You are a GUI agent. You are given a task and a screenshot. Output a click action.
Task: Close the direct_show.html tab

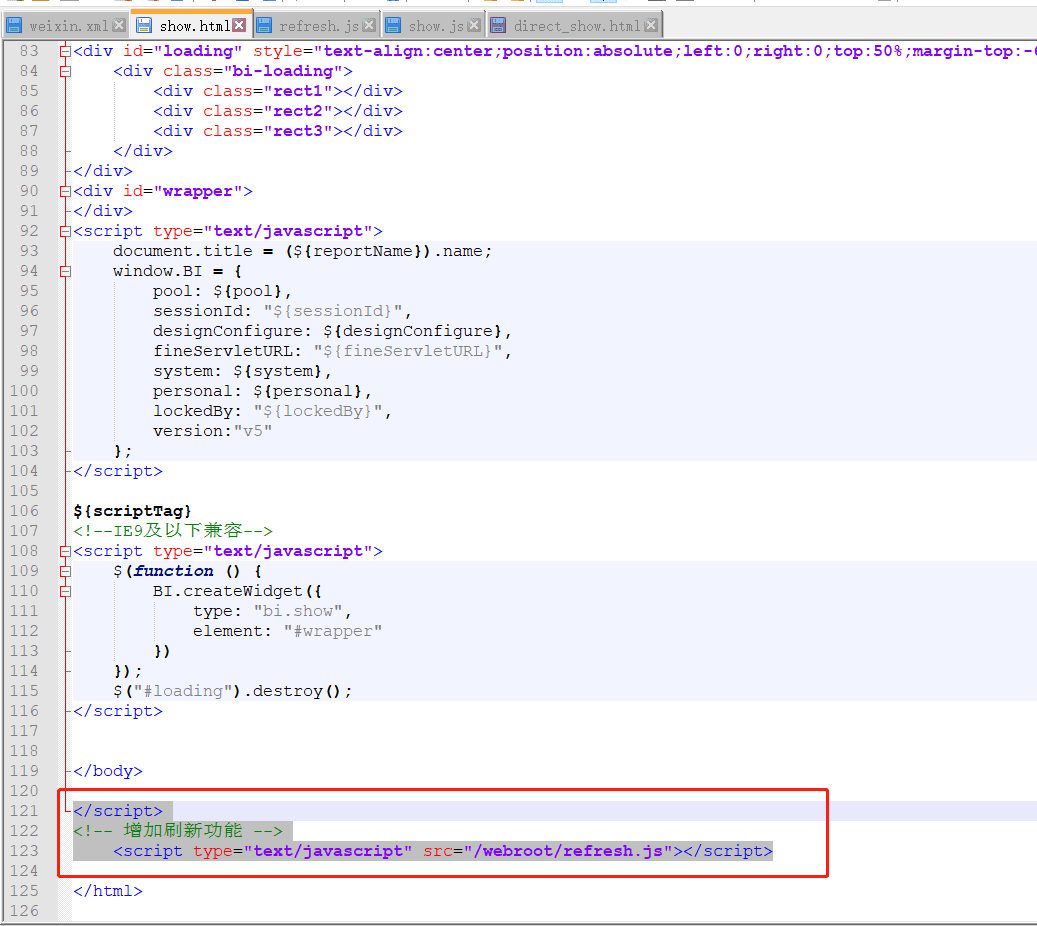651,25
